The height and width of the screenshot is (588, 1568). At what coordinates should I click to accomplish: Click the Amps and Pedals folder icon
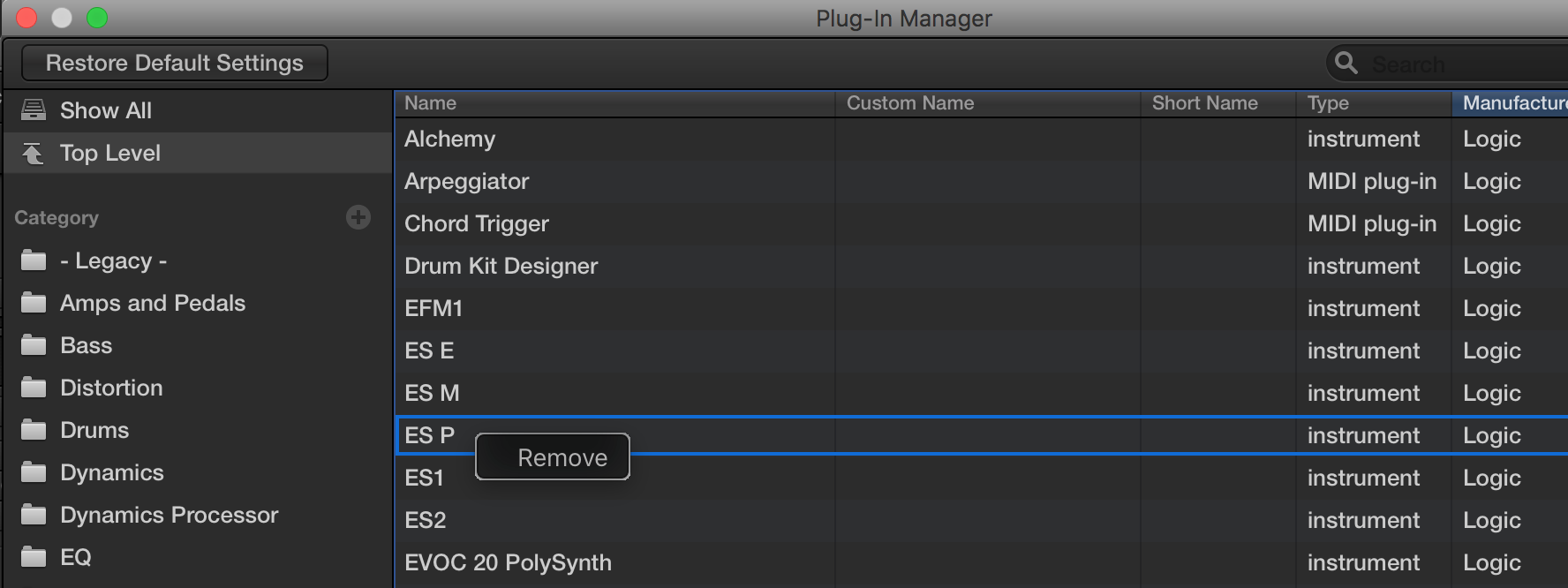tap(34, 304)
